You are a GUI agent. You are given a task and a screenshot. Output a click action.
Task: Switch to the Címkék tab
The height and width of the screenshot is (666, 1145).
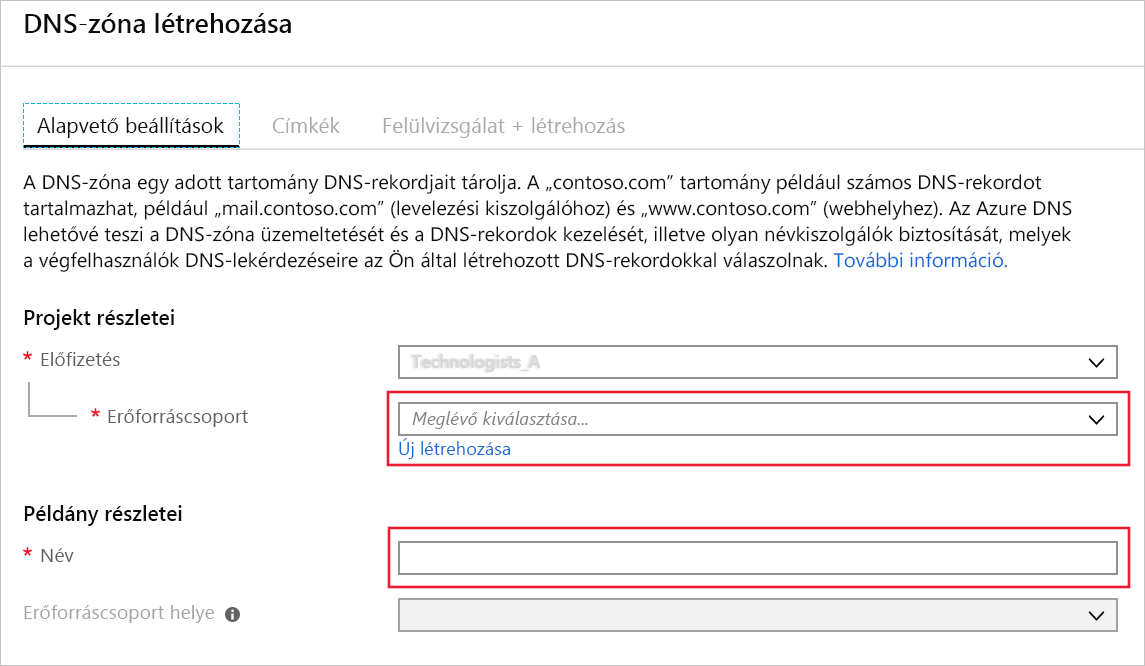tap(305, 125)
